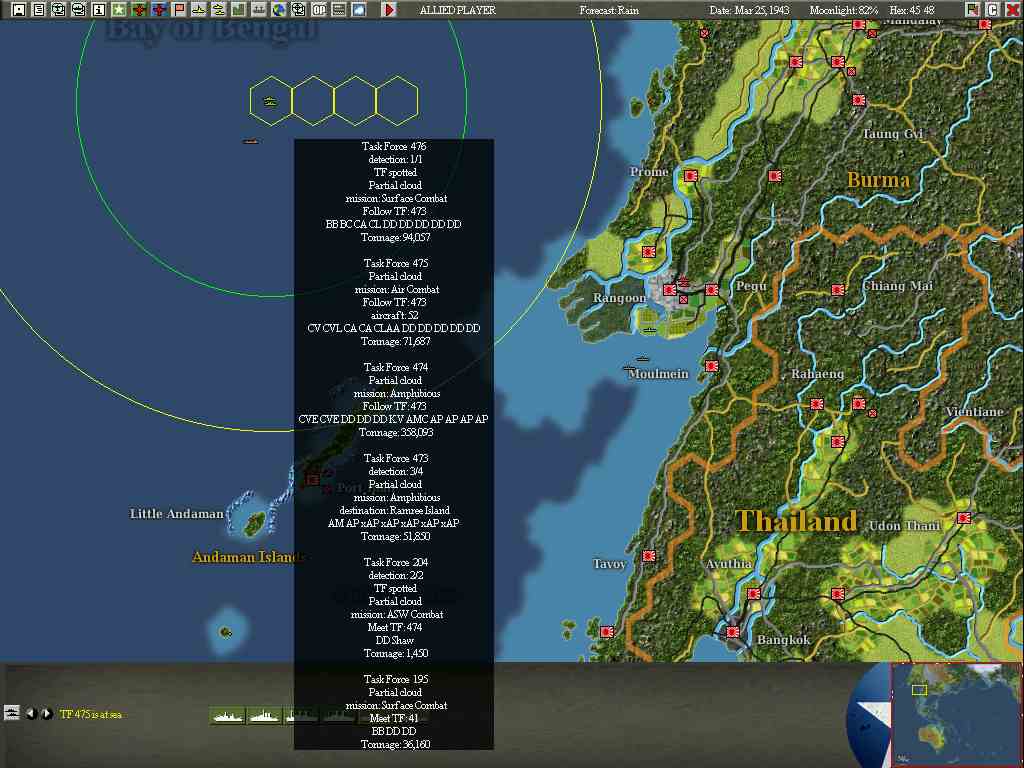The height and width of the screenshot is (768, 1024).
Task: Click 'DD Shaw' ship name text
Action: [x=394, y=640]
